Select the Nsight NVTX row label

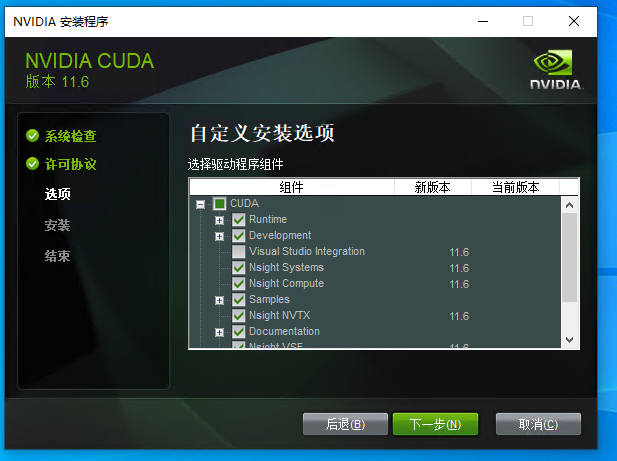point(279,315)
